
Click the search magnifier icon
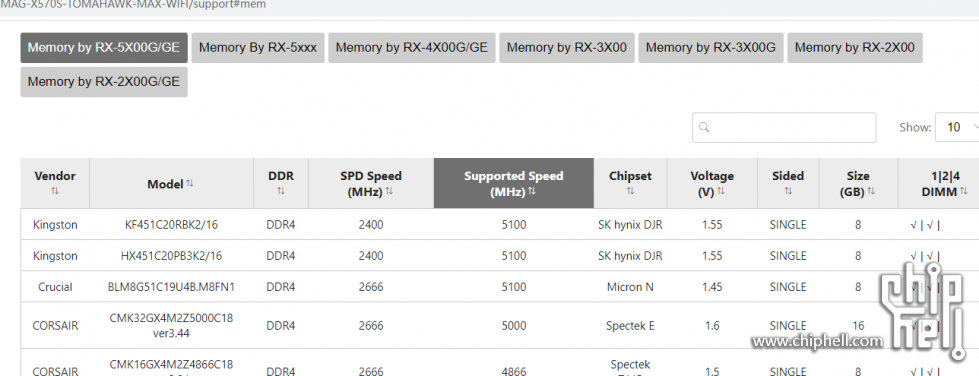[704, 127]
